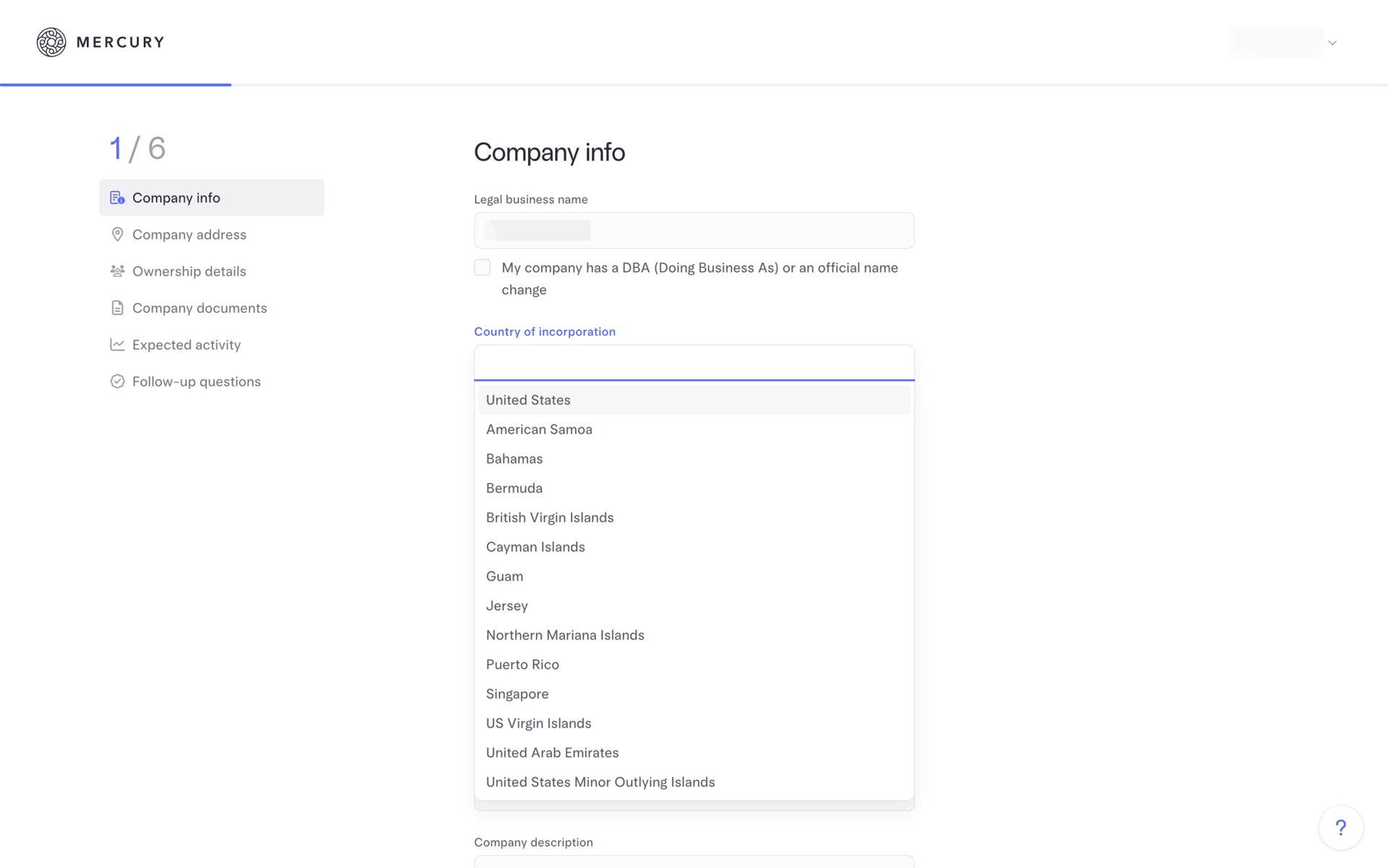Select Northern Mariana Islands
Image resolution: width=1389 pixels, height=868 pixels.
pyautogui.click(x=694, y=635)
